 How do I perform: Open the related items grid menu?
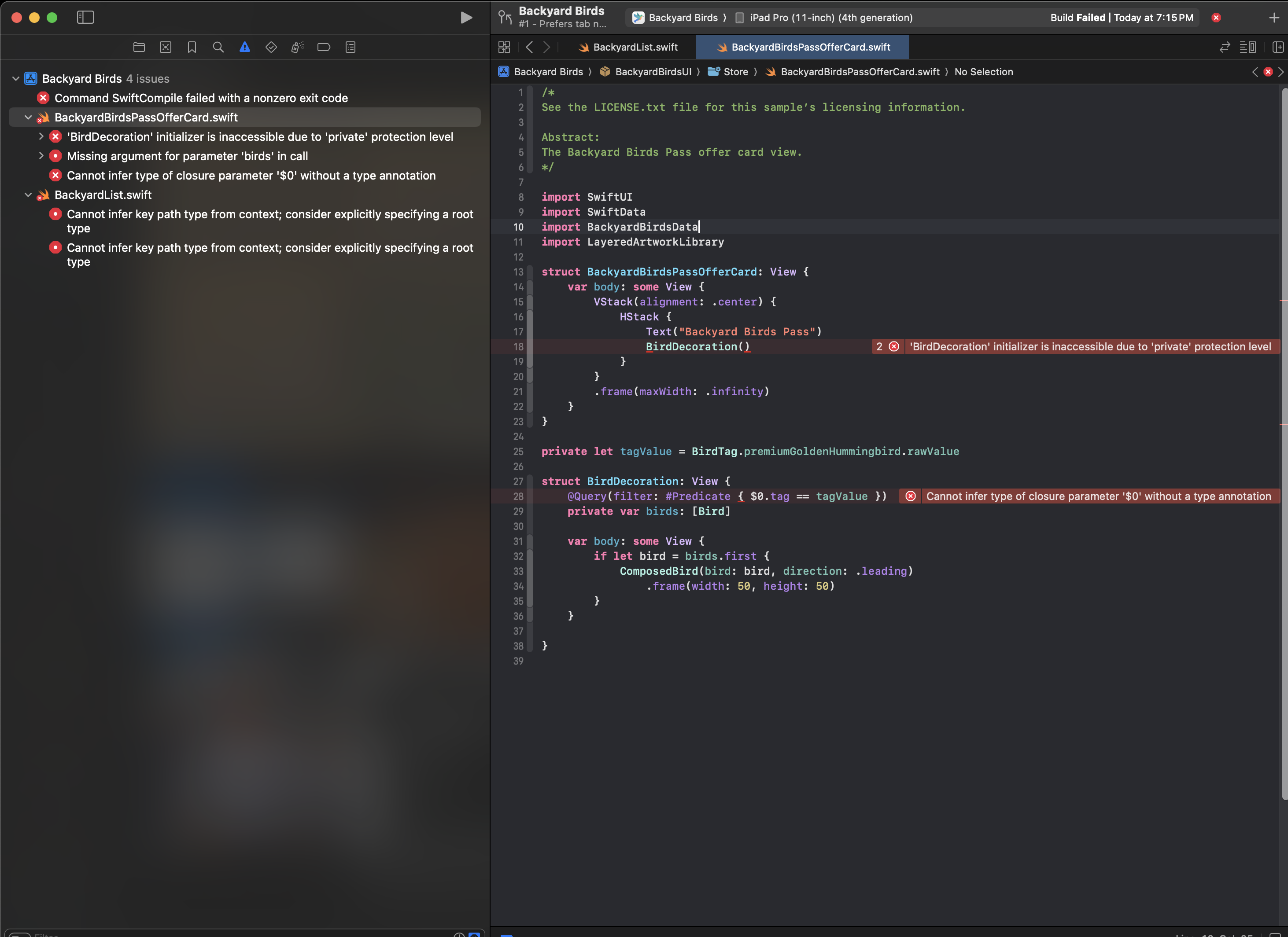(504, 47)
